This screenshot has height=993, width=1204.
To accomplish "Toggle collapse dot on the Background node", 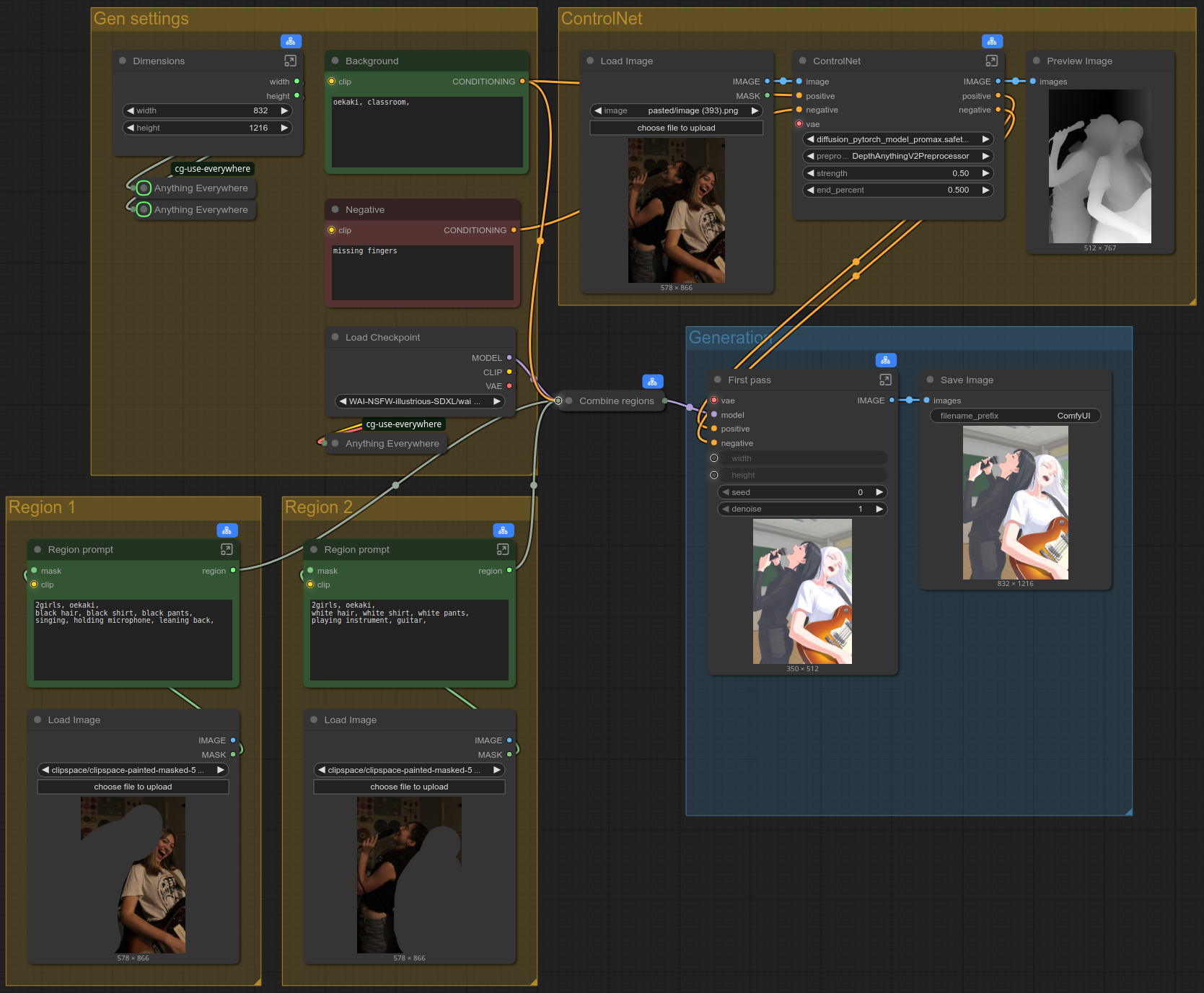I will pos(335,61).
